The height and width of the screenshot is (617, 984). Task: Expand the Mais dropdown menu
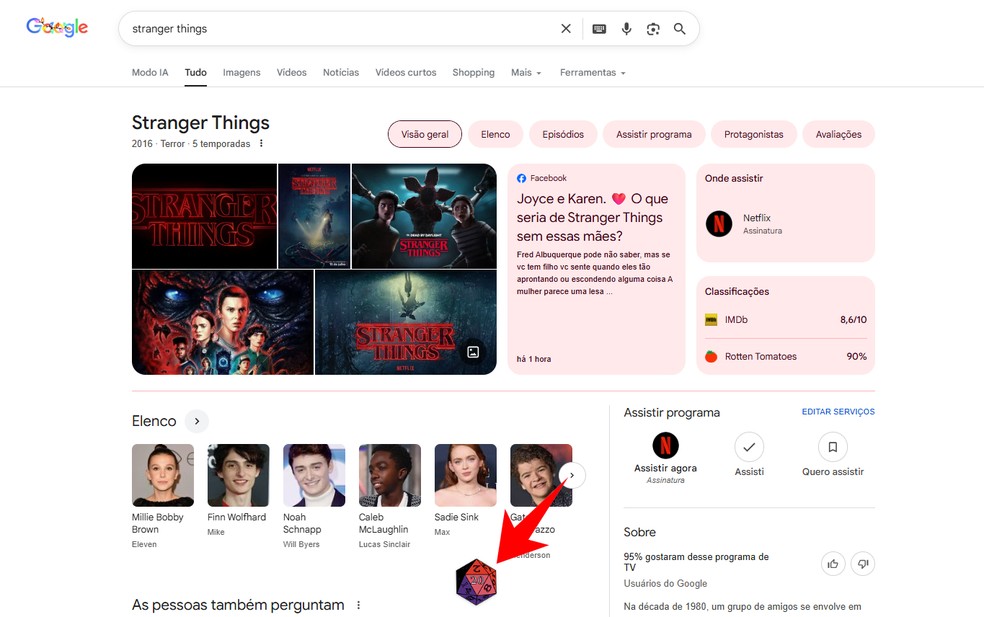point(526,72)
